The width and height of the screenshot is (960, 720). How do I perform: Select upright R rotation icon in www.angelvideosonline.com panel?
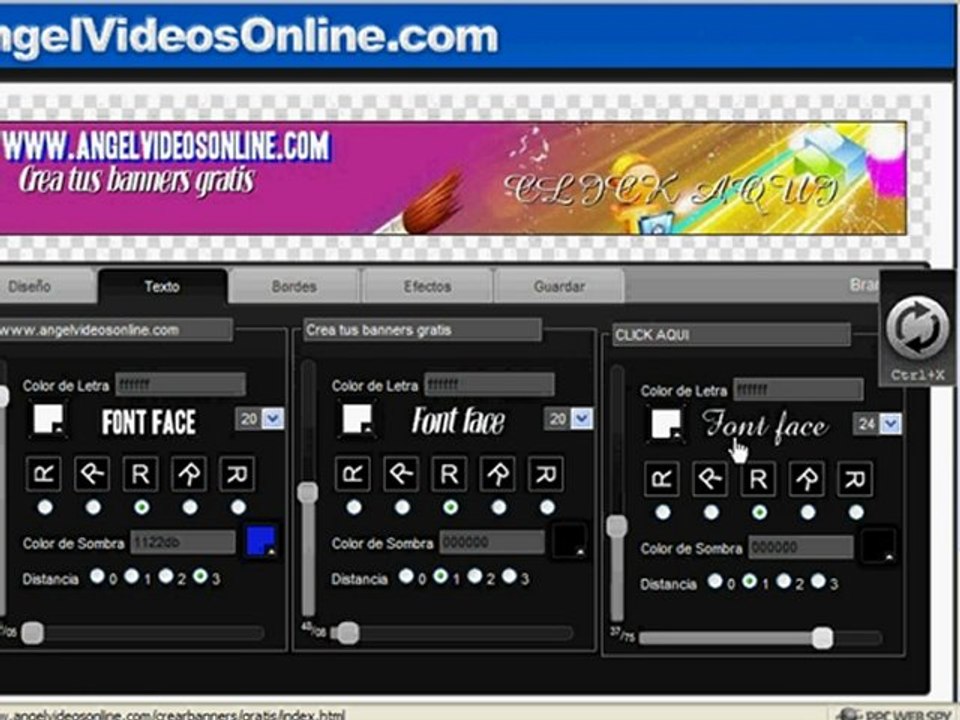141,473
